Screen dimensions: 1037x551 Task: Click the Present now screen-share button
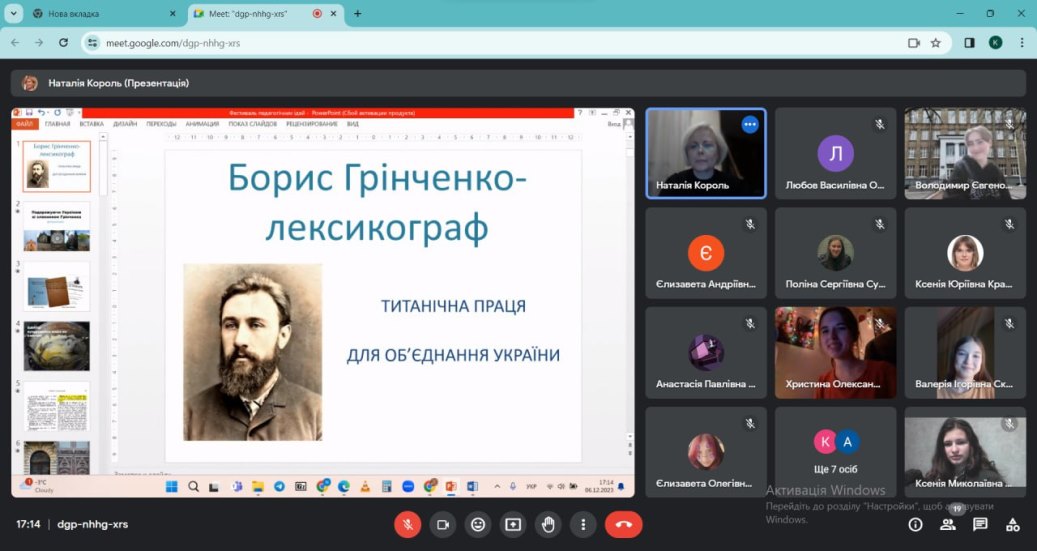[513, 525]
